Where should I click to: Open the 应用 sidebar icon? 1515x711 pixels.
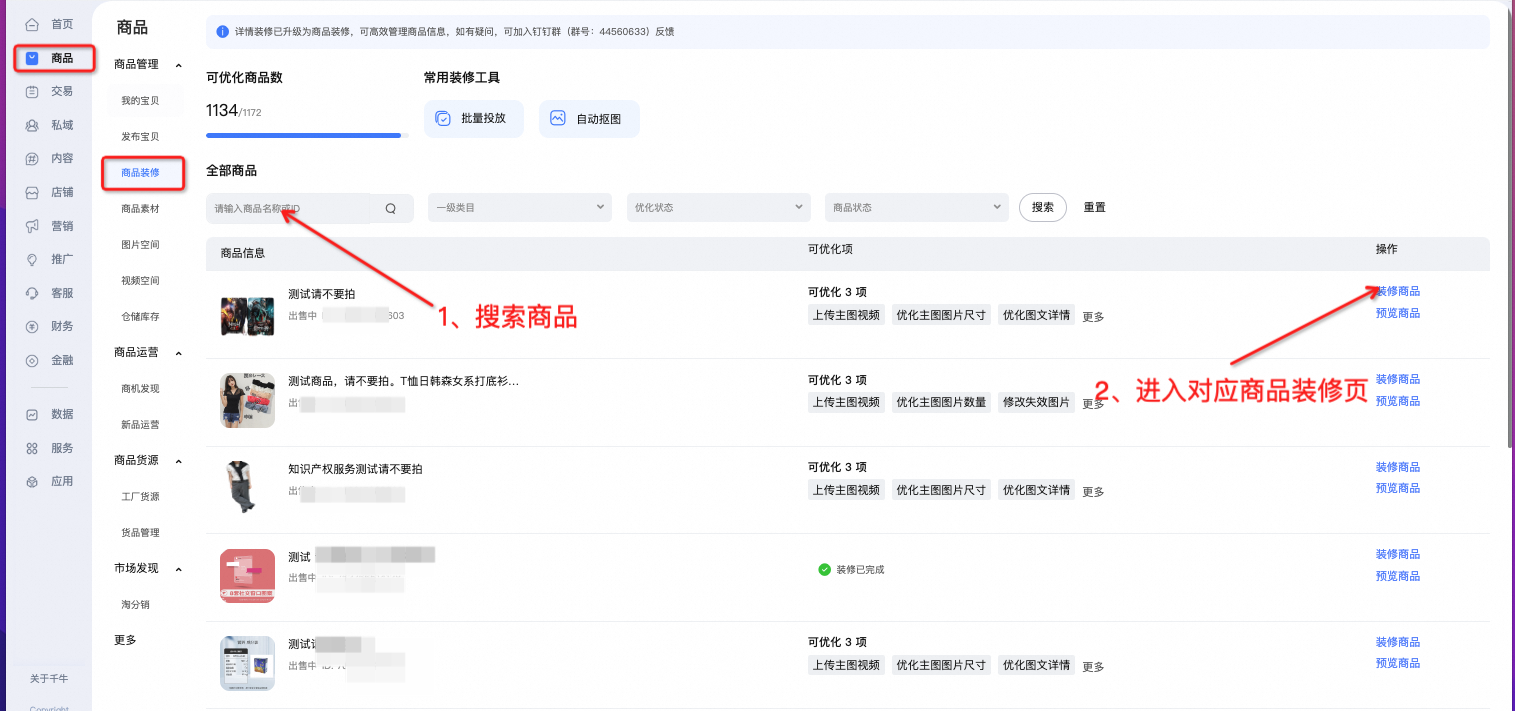coord(32,481)
